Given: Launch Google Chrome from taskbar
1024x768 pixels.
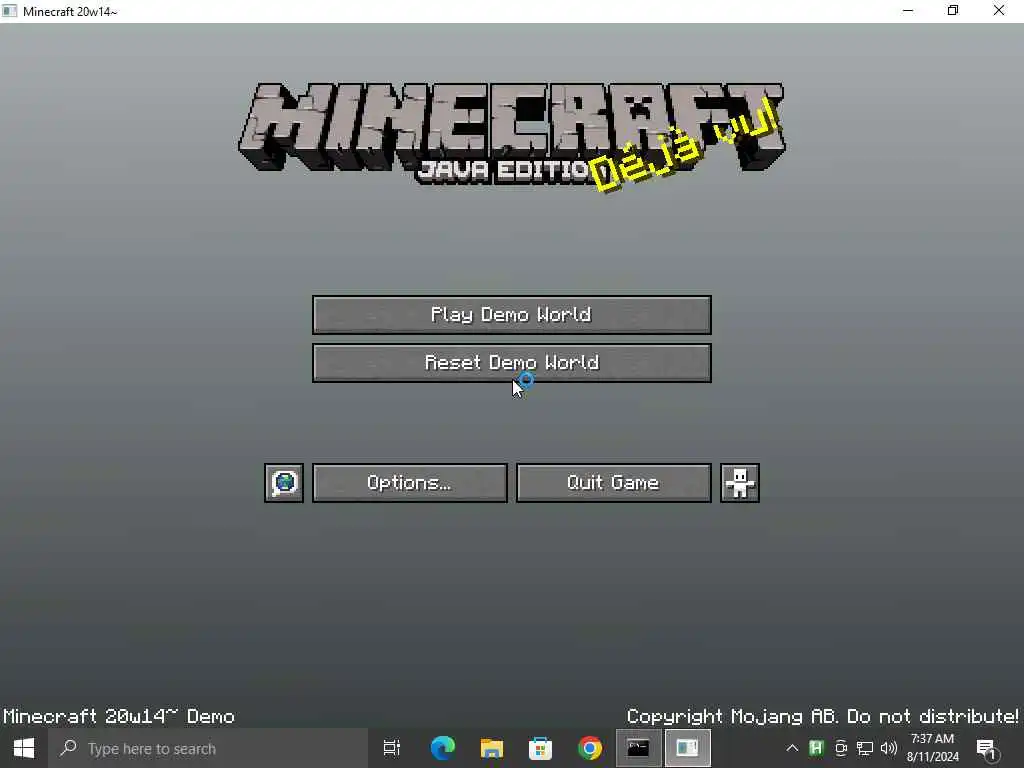Looking at the screenshot, I should pyautogui.click(x=589, y=748).
